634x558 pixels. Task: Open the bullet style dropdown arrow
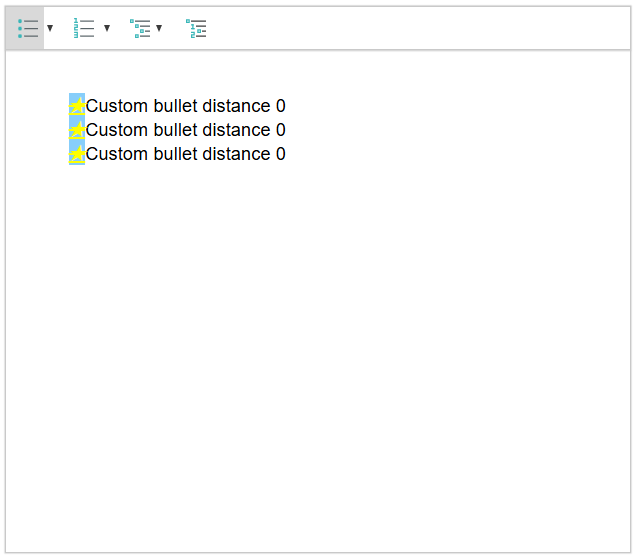pos(50,28)
